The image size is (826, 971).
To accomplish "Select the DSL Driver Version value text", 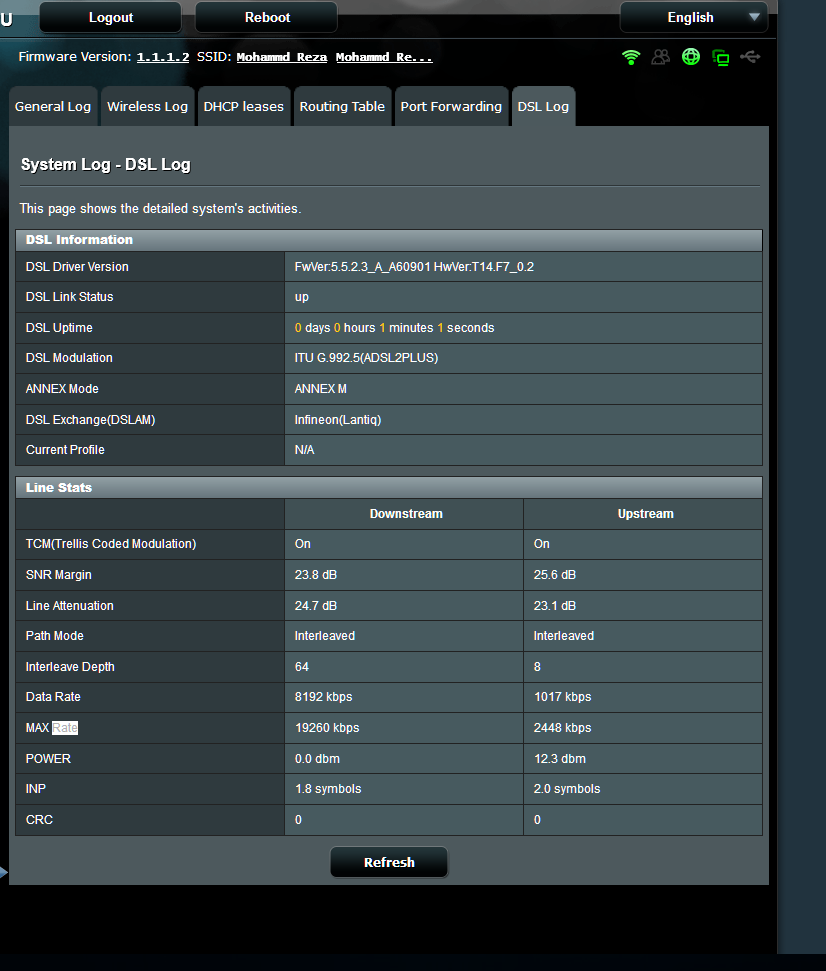I will [414, 267].
